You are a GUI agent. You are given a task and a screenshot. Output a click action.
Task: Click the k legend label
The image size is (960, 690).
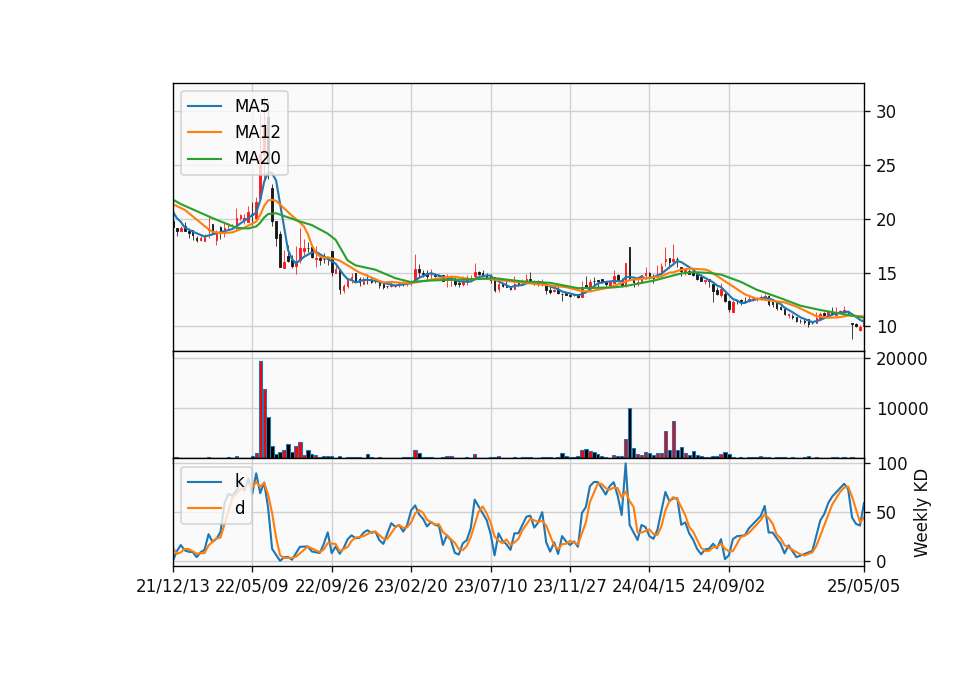coord(239,481)
